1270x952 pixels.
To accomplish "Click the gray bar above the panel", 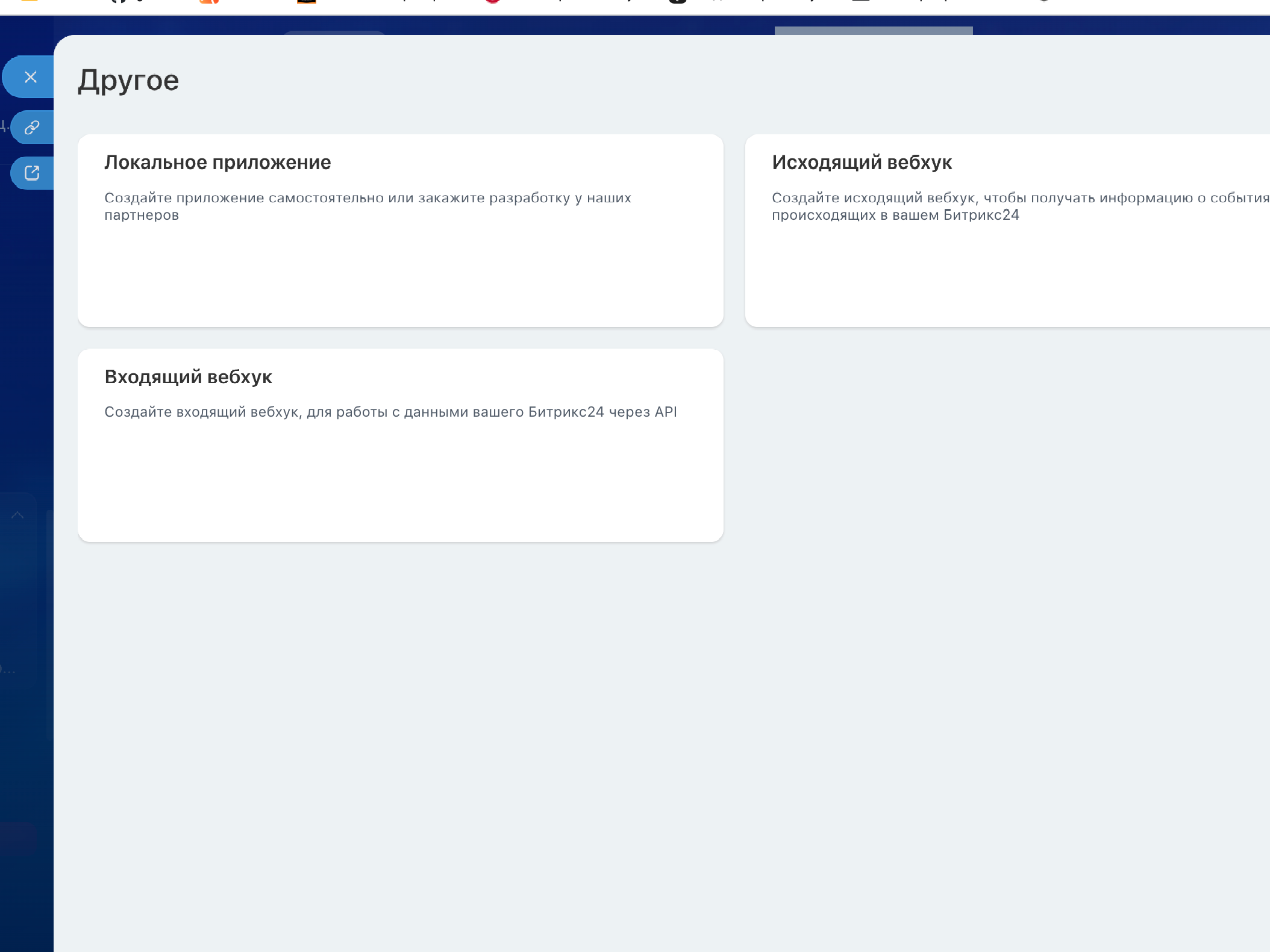I will [x=873, y=30].
